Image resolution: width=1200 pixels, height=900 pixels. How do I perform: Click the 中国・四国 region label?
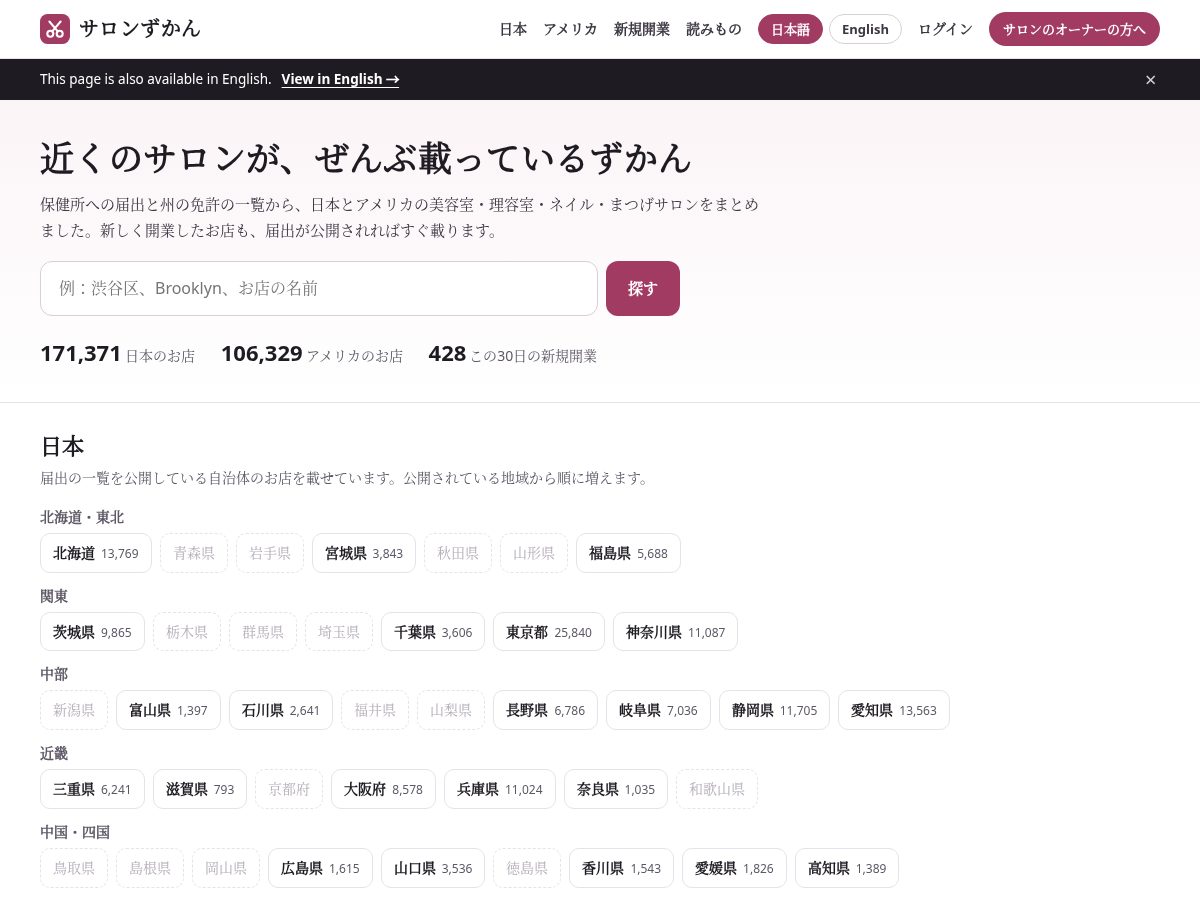[75, 832]
